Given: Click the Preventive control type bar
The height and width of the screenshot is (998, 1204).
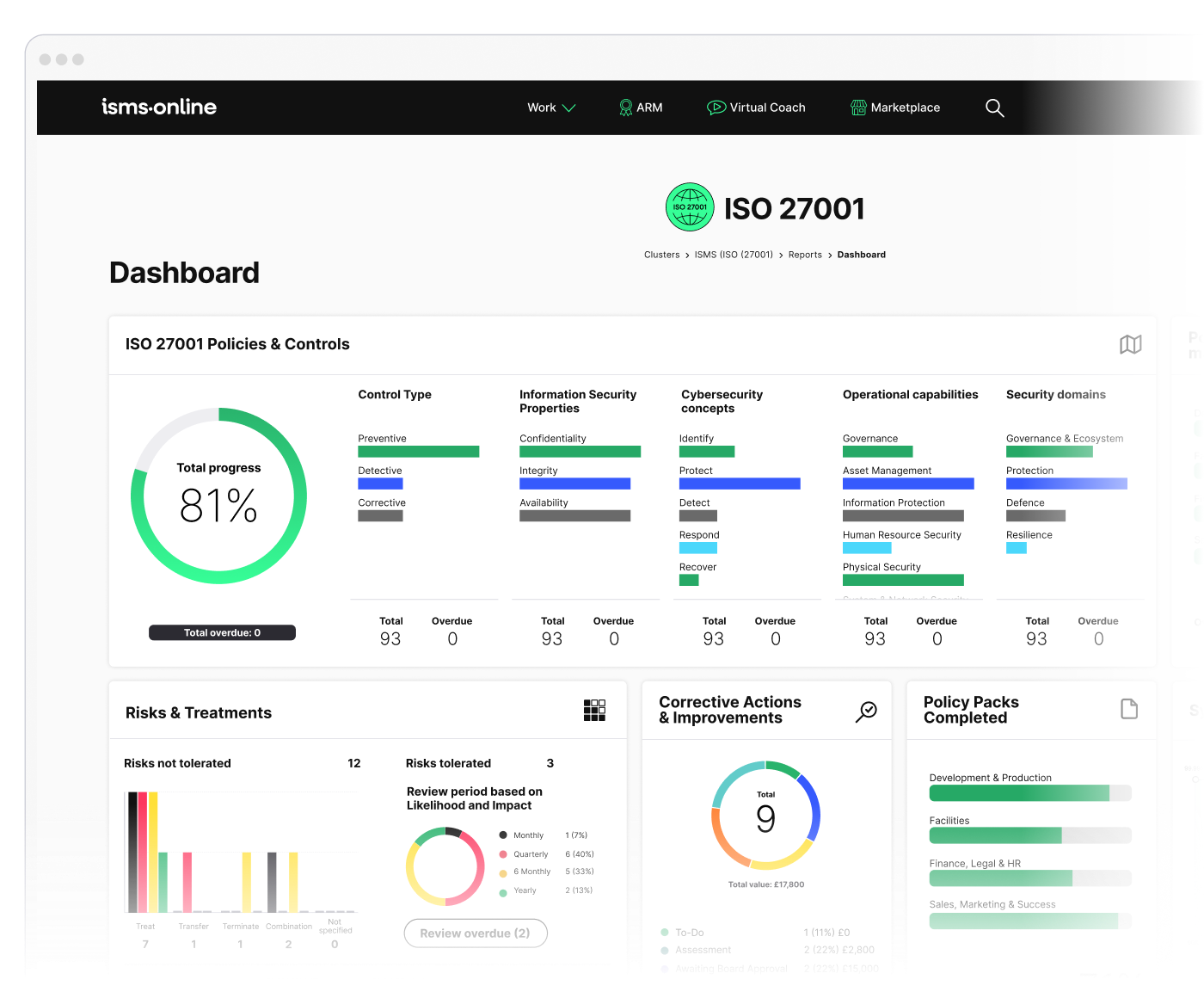Looking at the screenshot, I should click(x=418, y=452).
